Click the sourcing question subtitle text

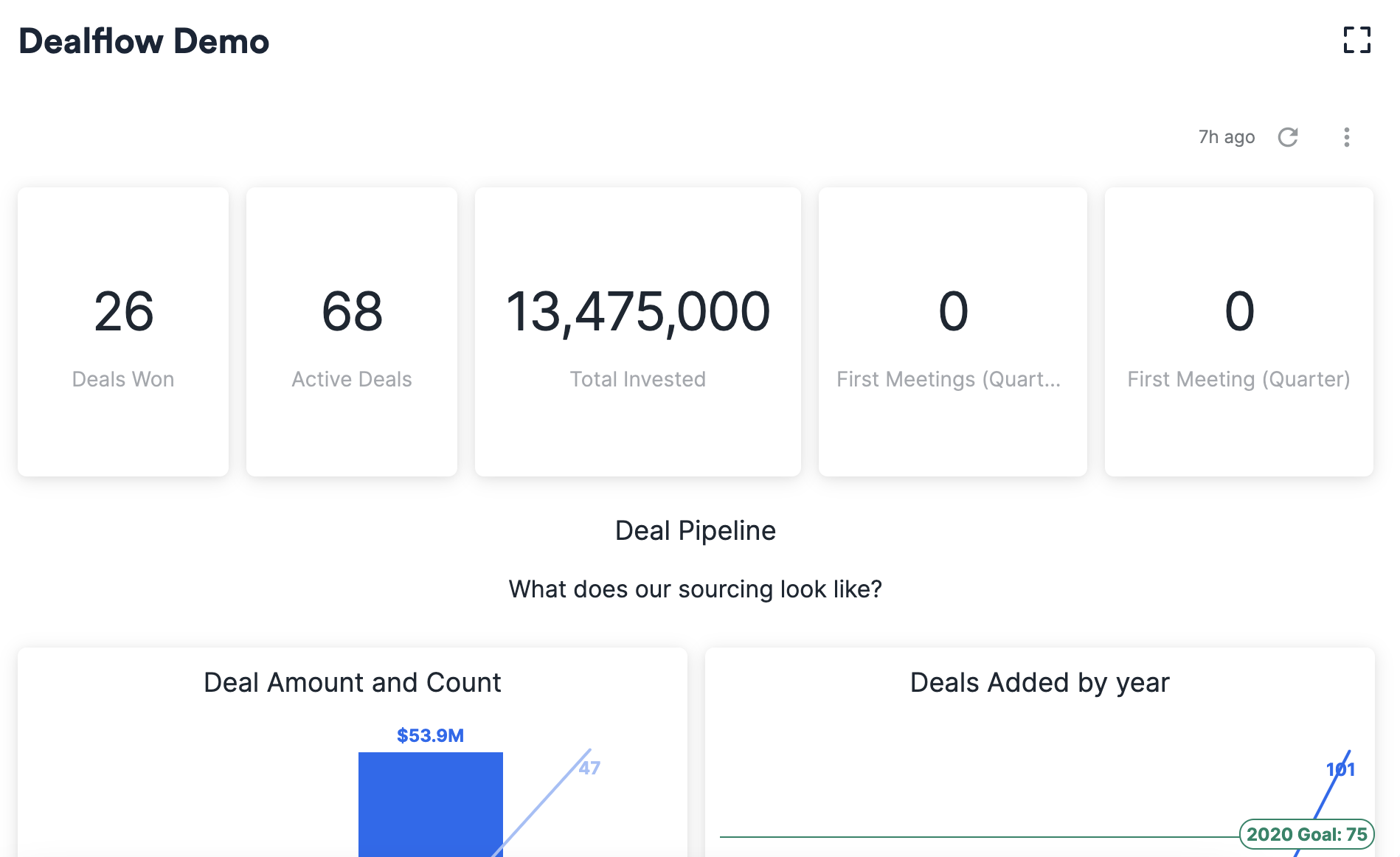coord(695,589)
